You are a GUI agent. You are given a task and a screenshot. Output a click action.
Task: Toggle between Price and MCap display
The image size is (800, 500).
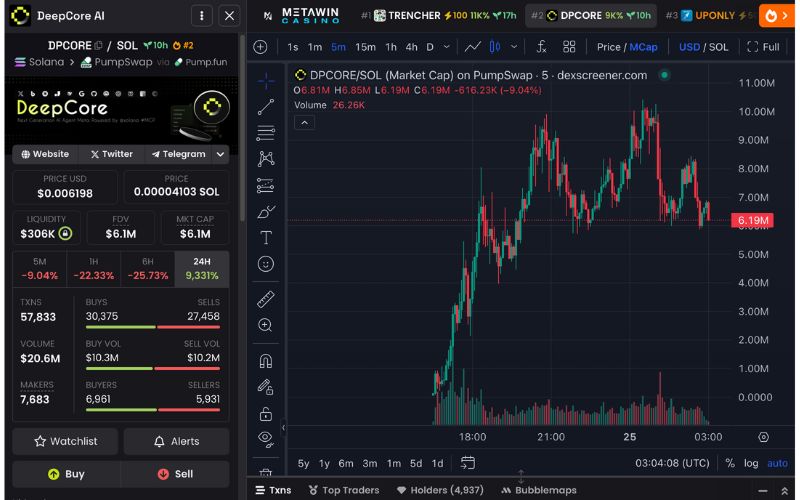tap(627, 47)
